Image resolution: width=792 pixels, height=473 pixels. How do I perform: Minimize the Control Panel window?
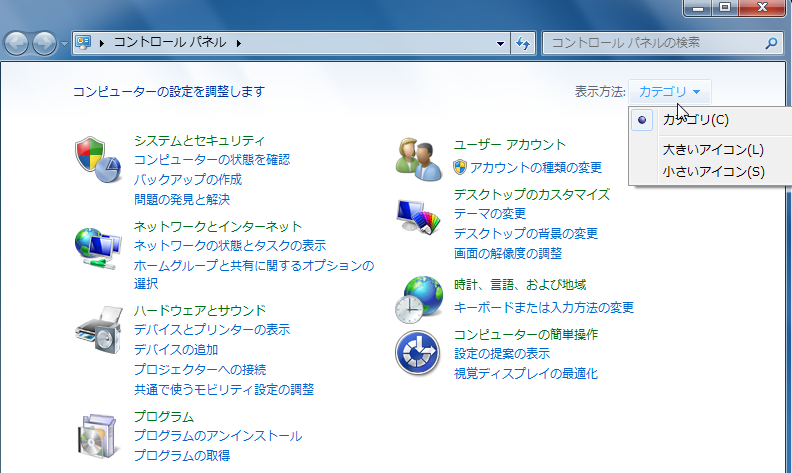(698, 8)
